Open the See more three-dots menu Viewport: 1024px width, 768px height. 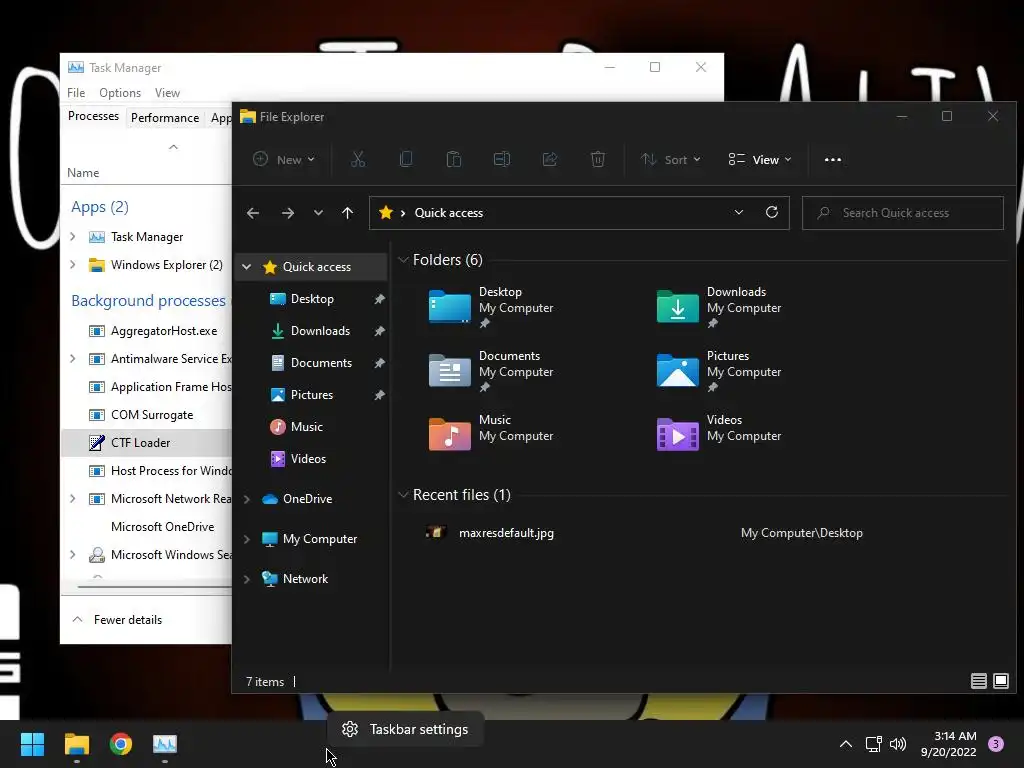tap(833, 159)
